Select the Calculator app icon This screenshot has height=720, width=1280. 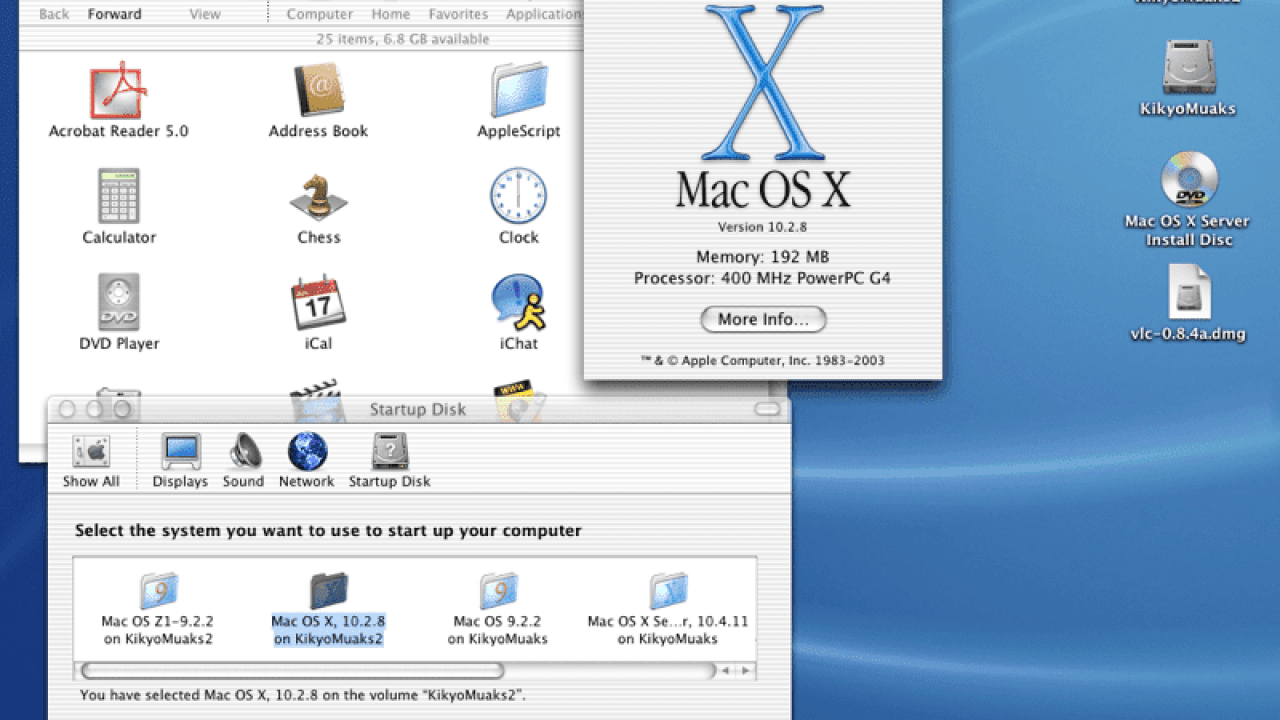coord(119,197)
